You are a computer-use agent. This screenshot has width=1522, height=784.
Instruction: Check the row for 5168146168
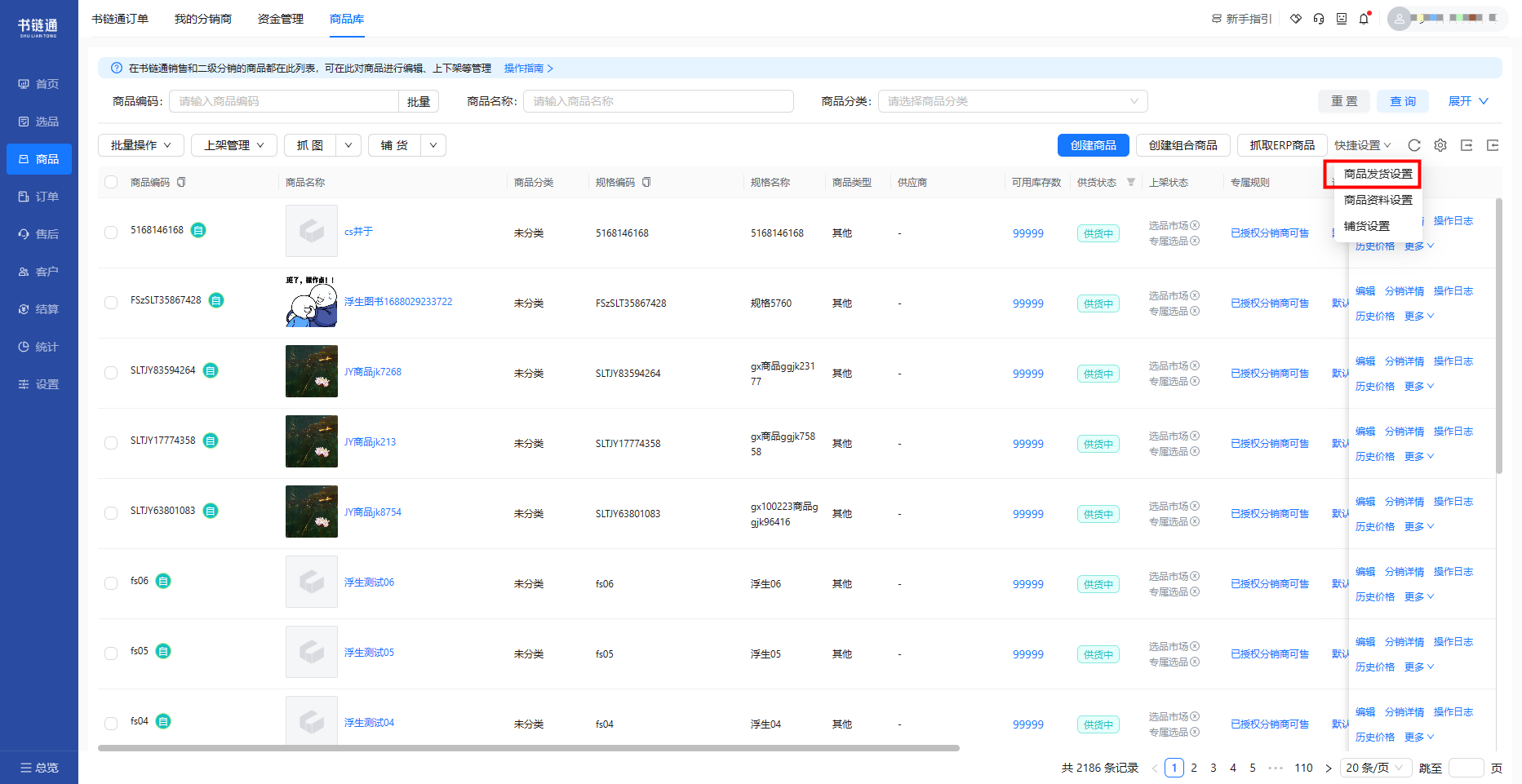111,233
